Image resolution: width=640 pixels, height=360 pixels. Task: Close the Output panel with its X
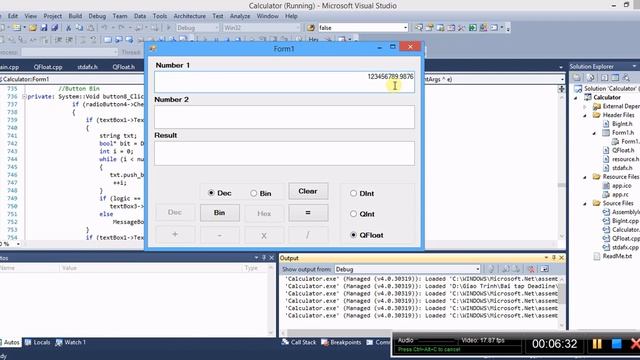click(561, 258)
